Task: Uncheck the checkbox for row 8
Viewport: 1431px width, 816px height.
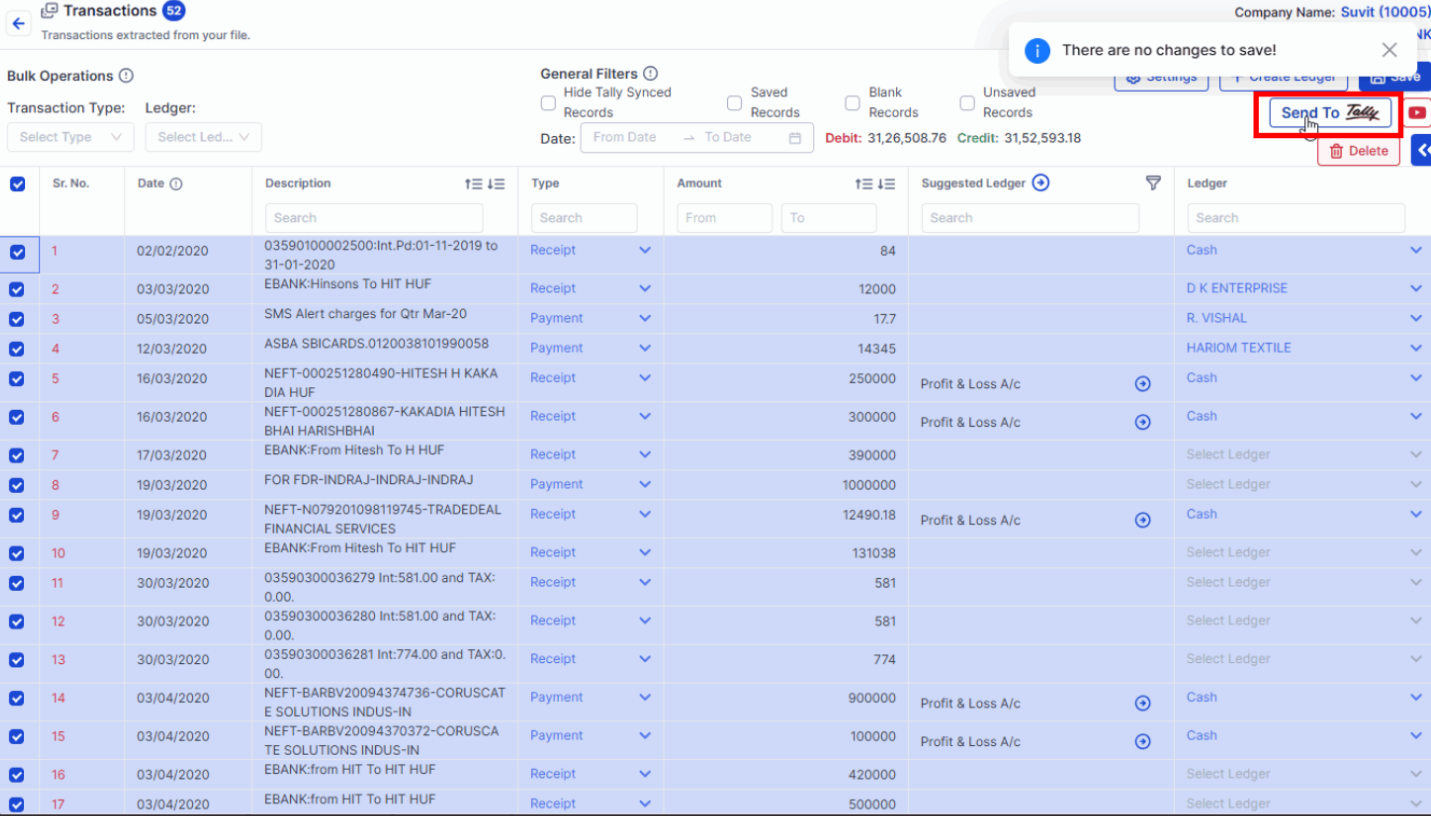Action: coord(17,485)
